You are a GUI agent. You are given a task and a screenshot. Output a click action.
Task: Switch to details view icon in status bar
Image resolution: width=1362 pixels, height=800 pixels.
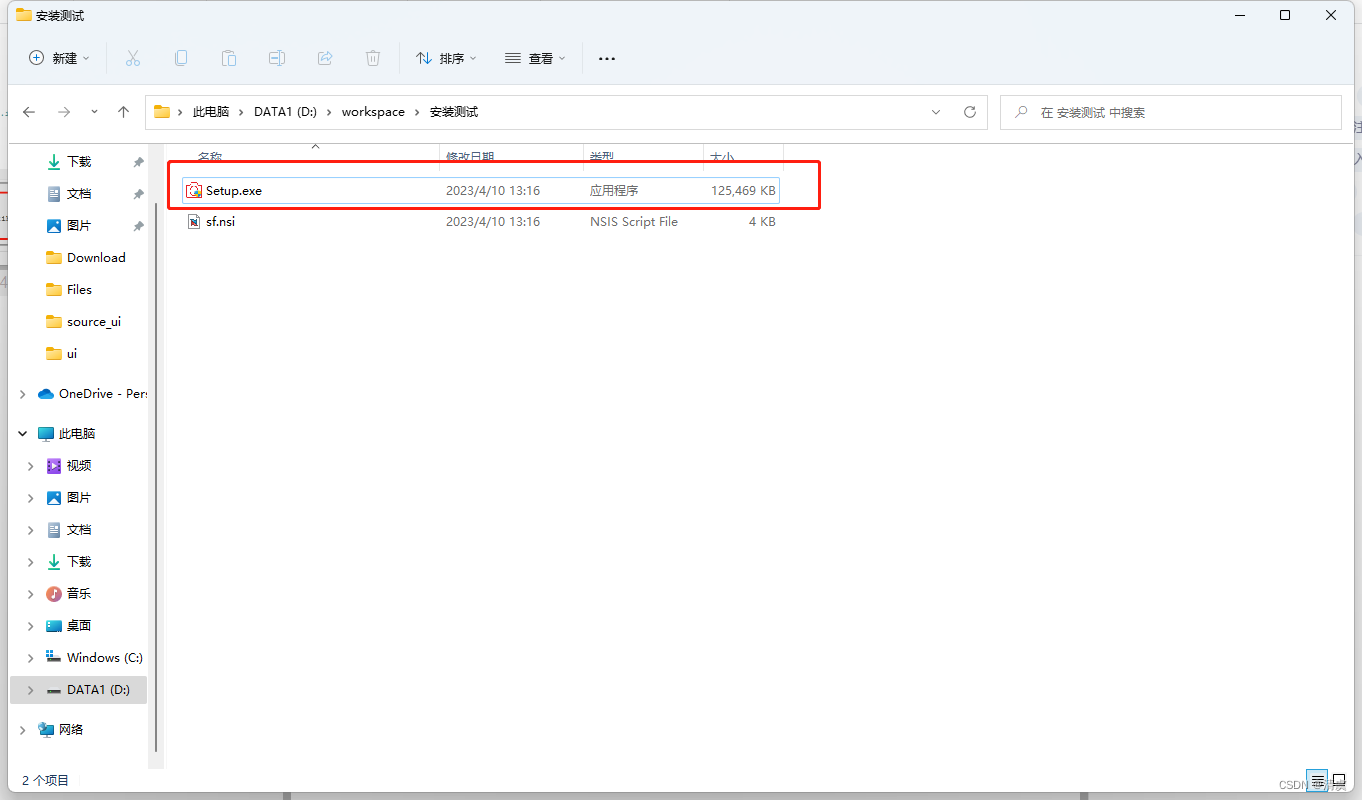[x=1318, y=780]
